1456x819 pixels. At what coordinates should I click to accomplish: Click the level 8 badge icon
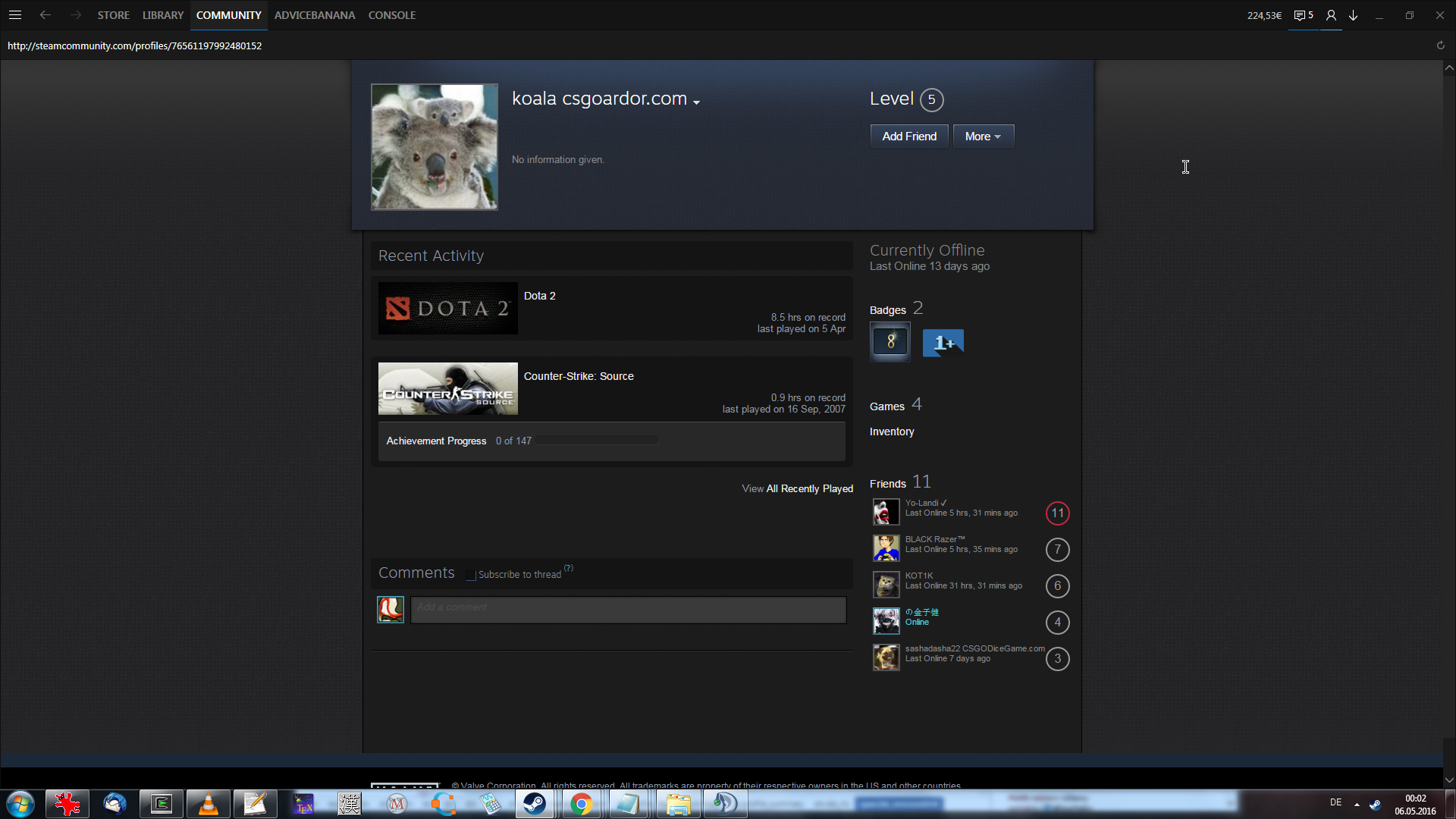point(890,342)
